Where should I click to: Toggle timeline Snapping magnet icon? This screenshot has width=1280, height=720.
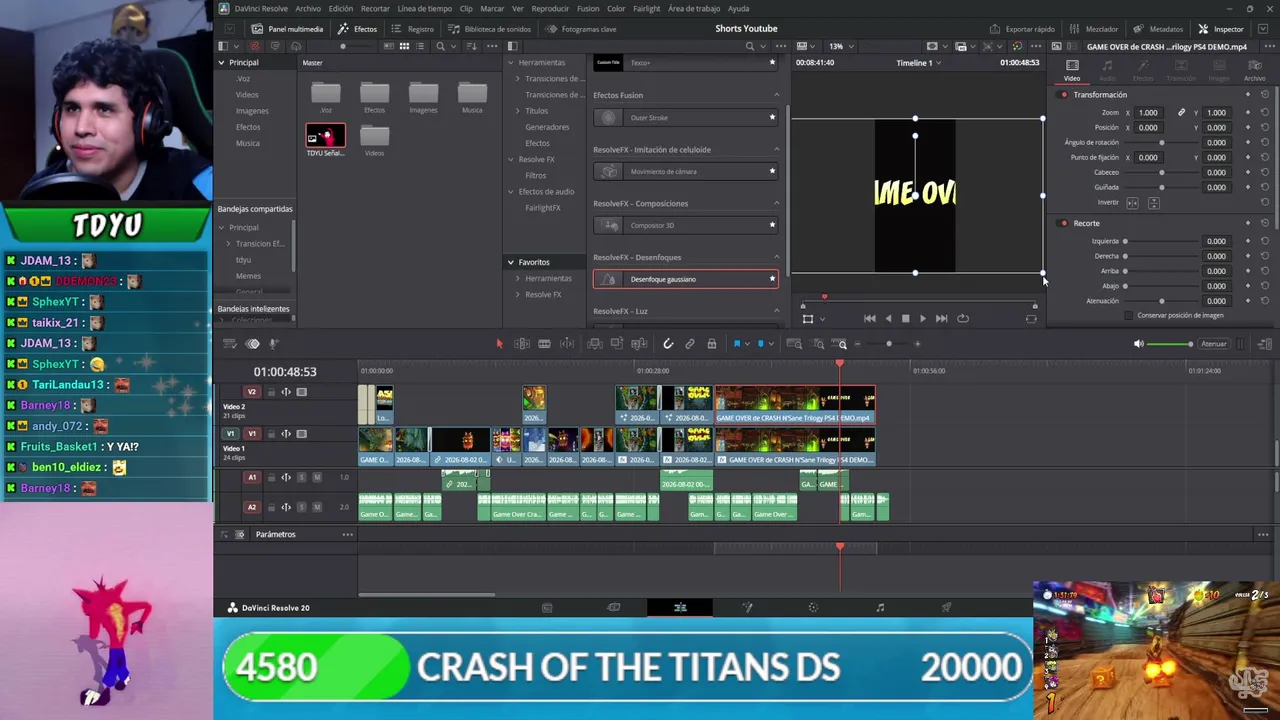[x=668, y=344]
